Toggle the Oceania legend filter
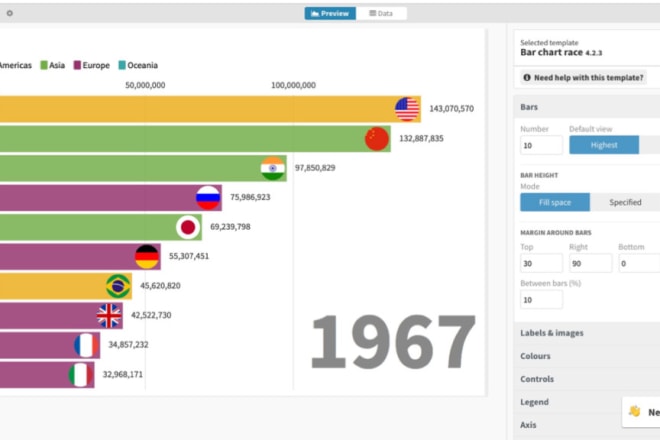 138,65
